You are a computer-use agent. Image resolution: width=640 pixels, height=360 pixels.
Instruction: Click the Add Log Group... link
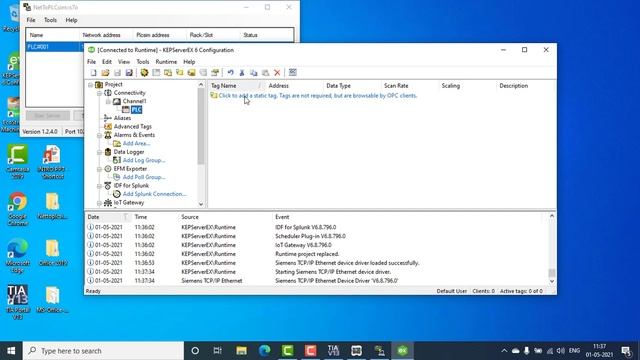click(x=144, y=160)
